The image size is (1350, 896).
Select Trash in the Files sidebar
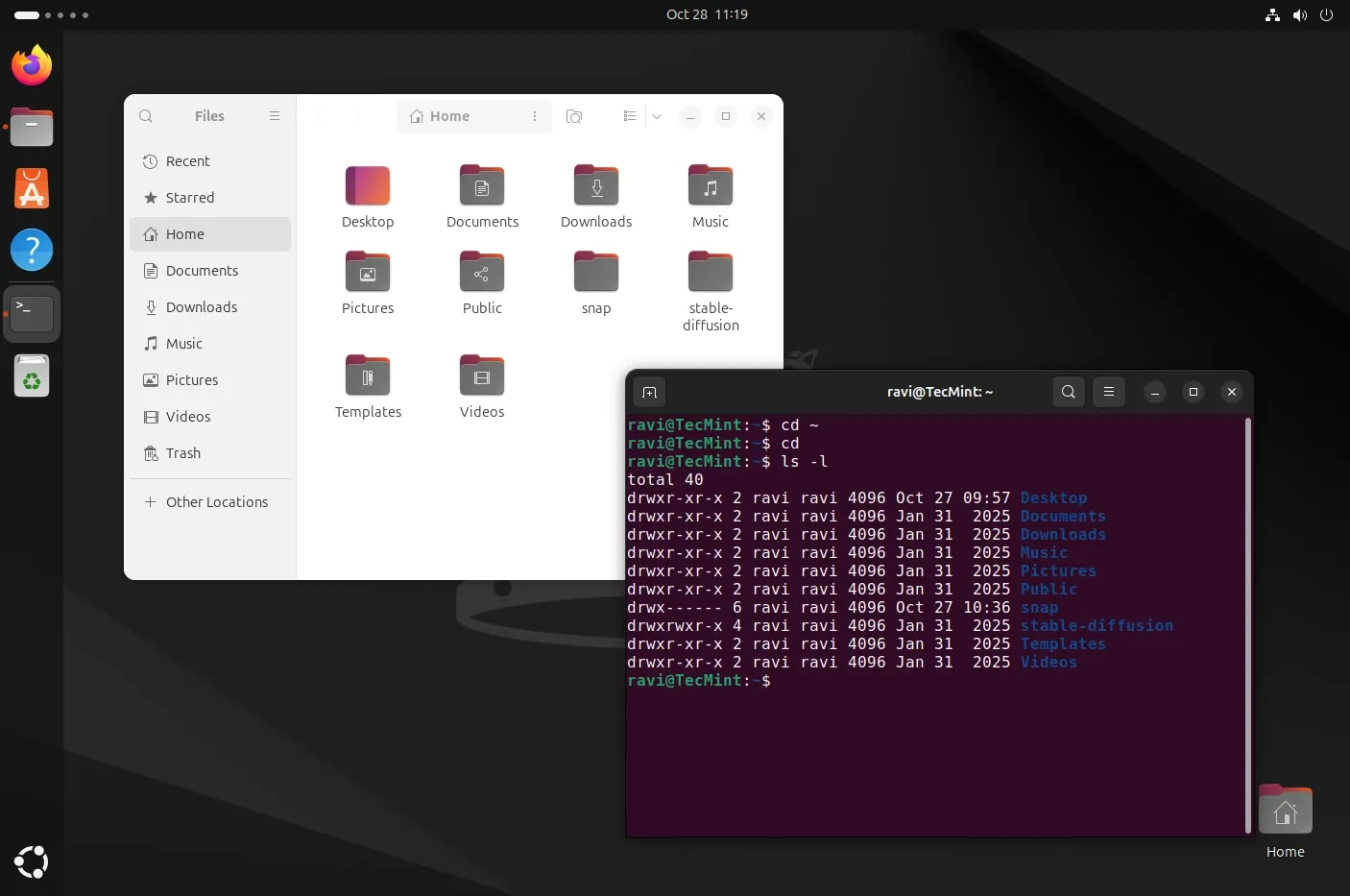[x=182, y=453]
